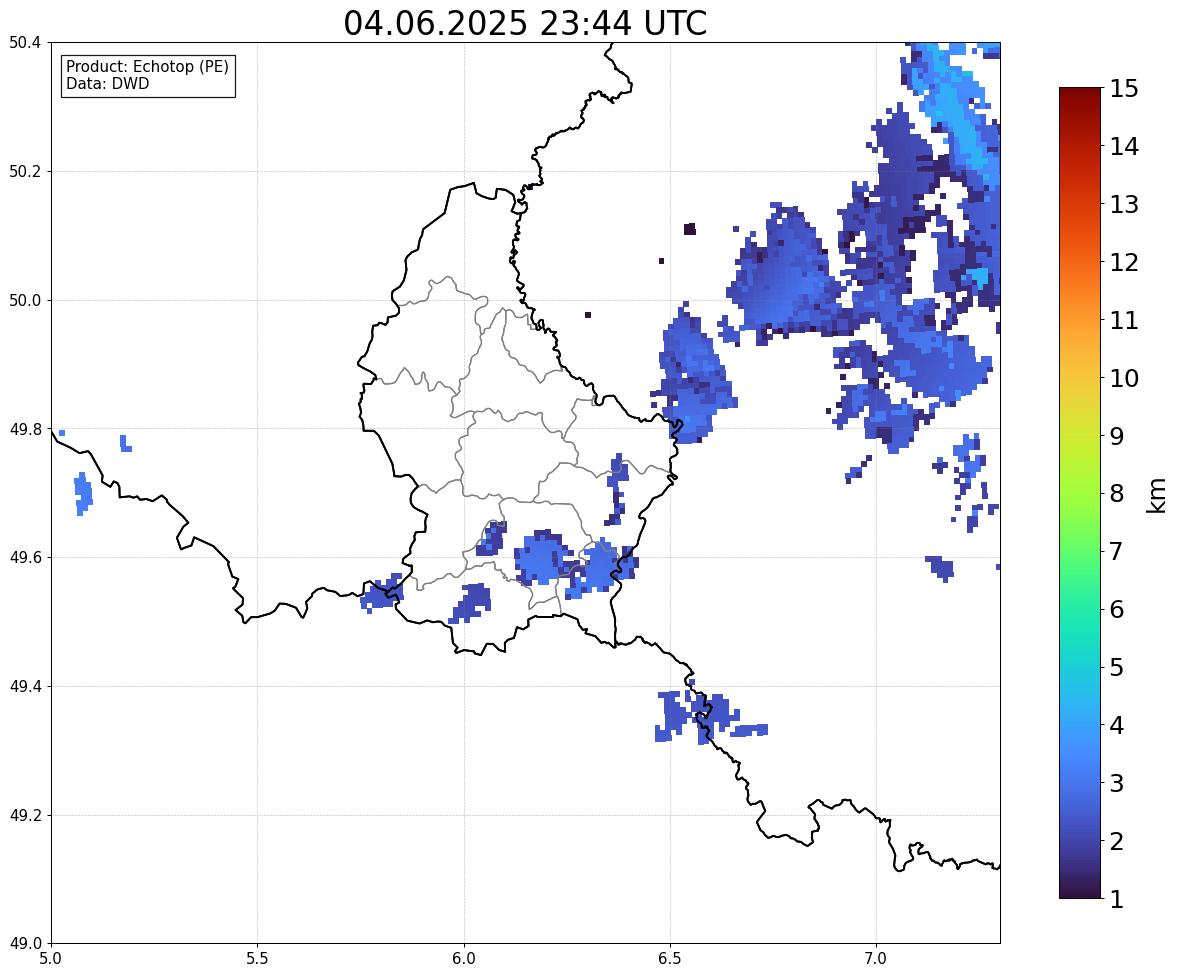The width and height of the screenshot is (1178, 976).
Task: Click colorbar tick label 5
Action: (1116, 667)
